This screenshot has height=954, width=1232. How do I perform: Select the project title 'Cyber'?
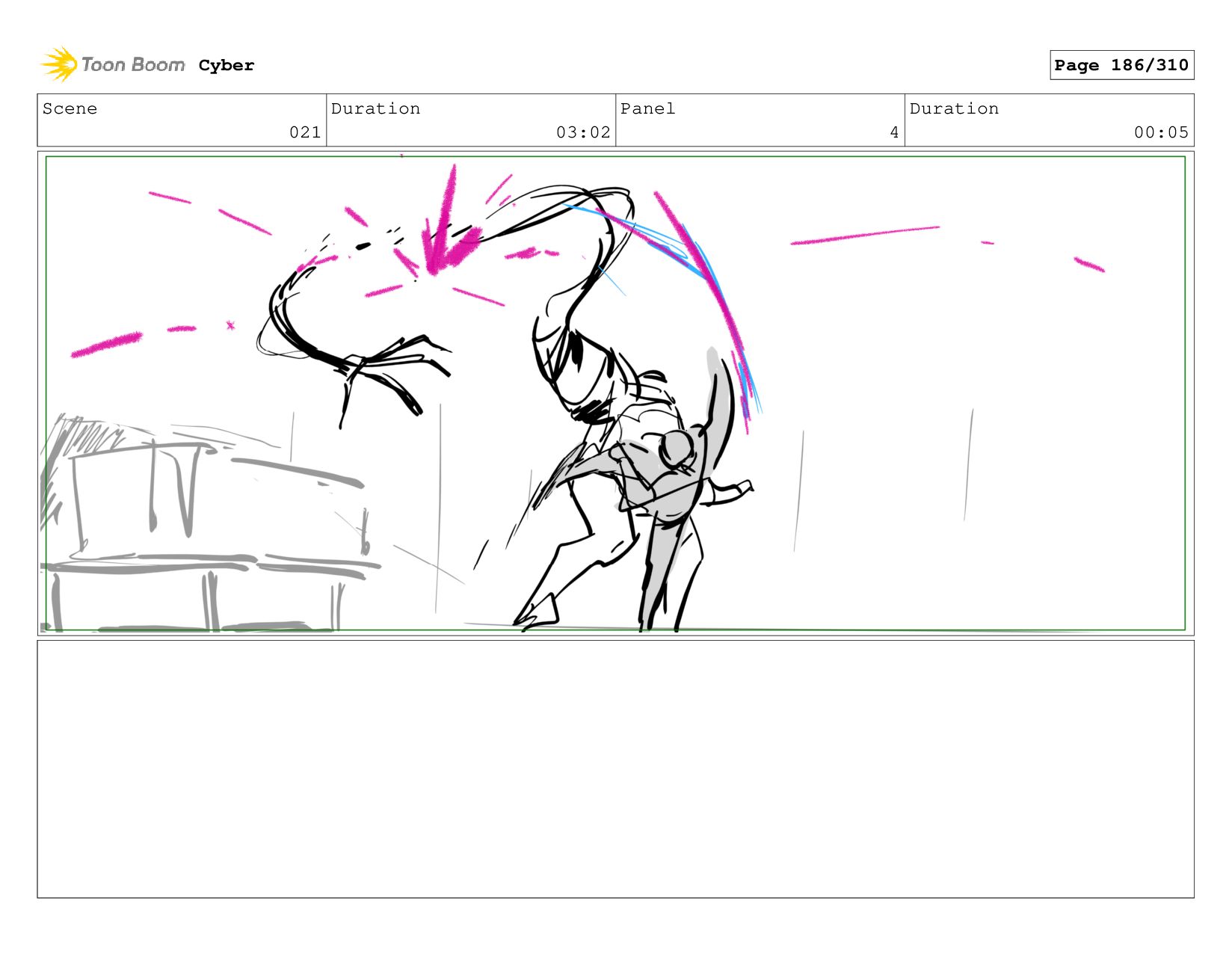tap(227, 66)
